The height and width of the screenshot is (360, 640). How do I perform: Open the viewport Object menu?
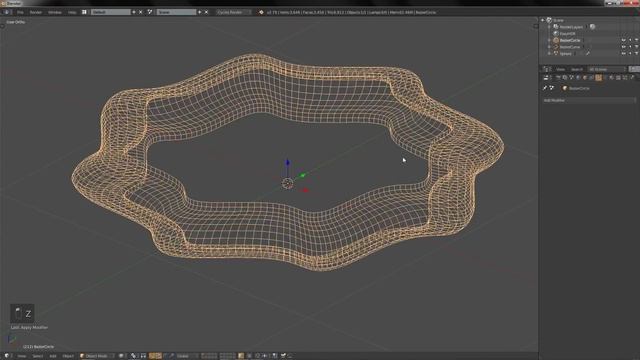coord(68,356)
